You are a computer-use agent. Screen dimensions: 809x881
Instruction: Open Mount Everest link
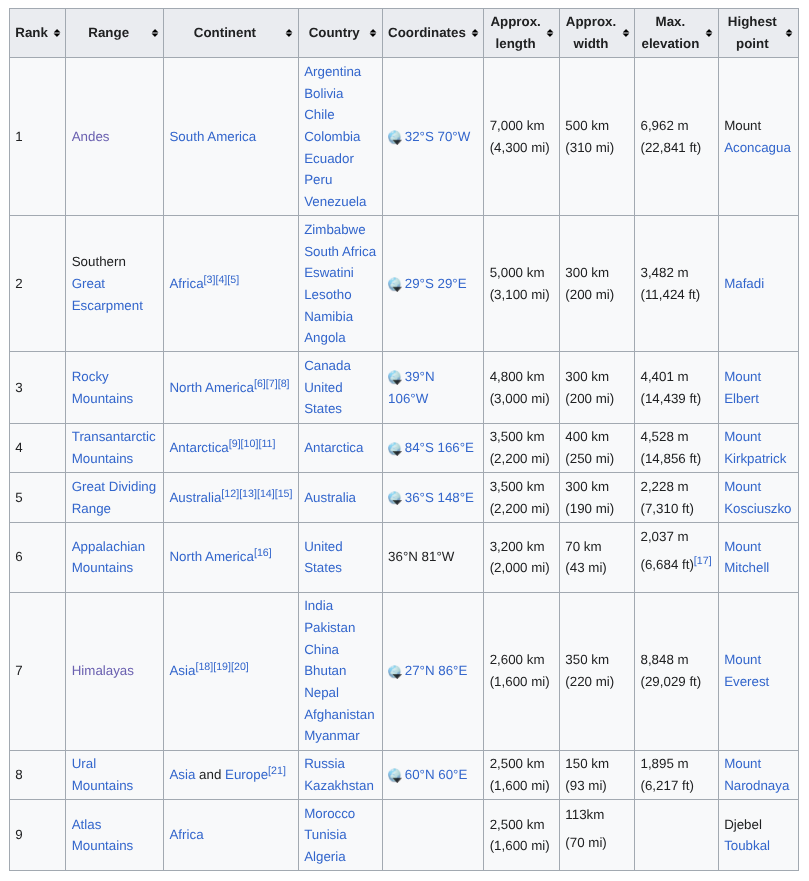click(747, 671)
